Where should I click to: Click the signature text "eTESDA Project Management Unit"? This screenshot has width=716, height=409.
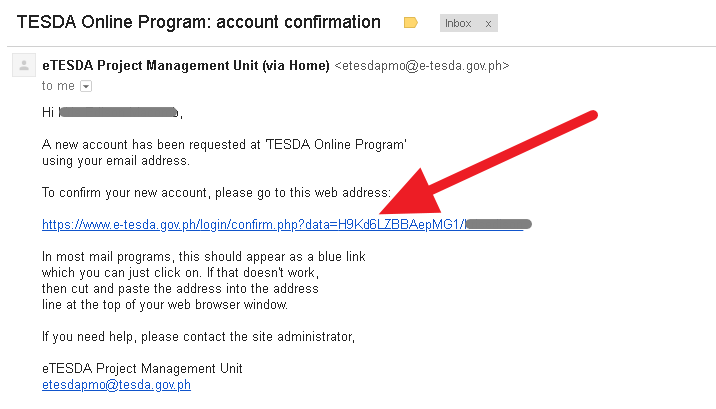(x=142, y=368)
